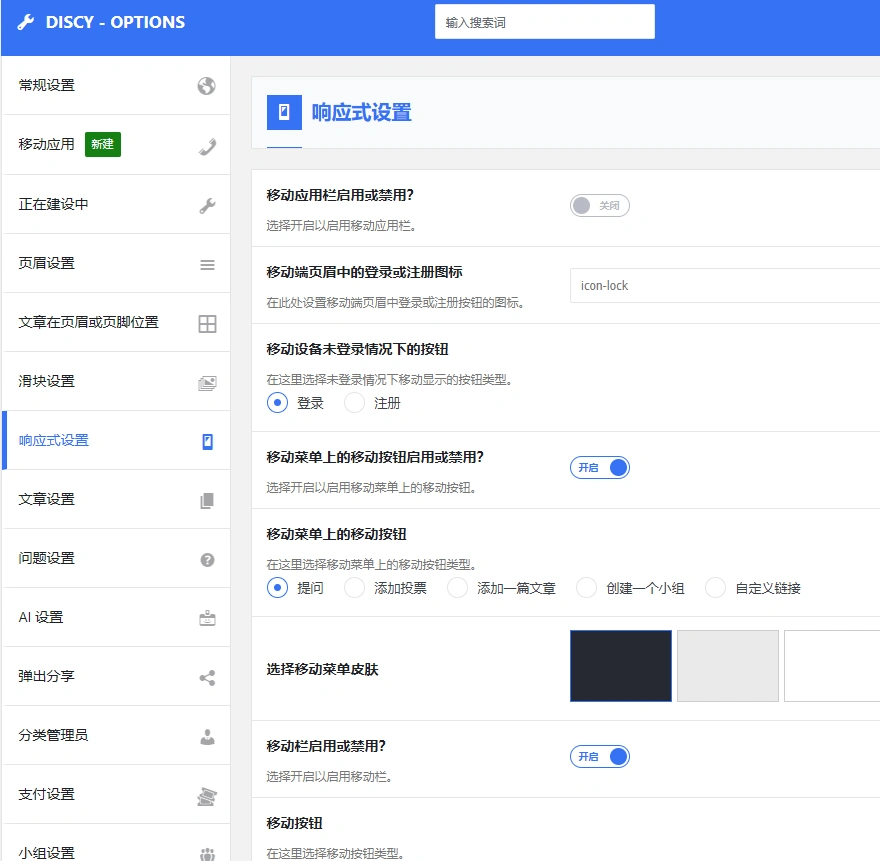Screen dimensions: 880x861
Task: Click the payment icon next to 支付设置
Action: pyautogui.click(x=207, y=794)
